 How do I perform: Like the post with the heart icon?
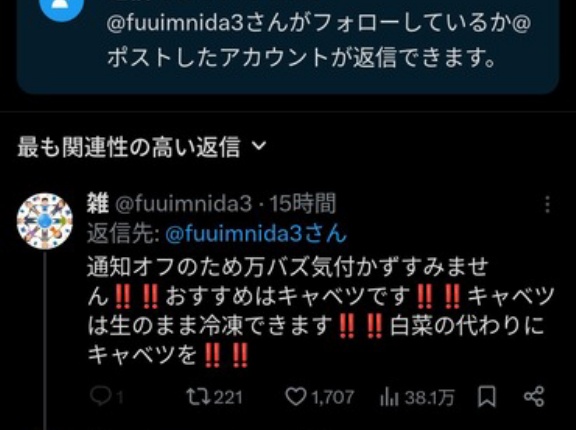pyautogui.click(x=296, y=397)
